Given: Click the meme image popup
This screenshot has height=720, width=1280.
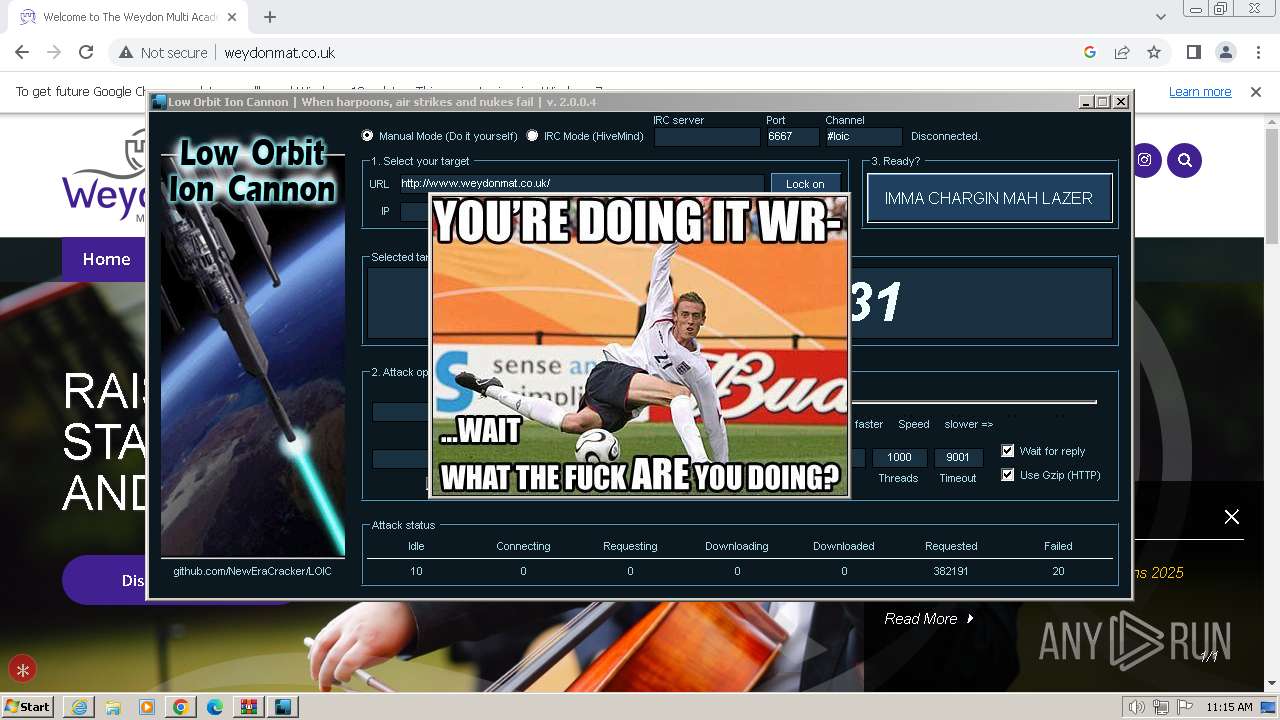Looking at the screenshot, I should pos(640,345).
